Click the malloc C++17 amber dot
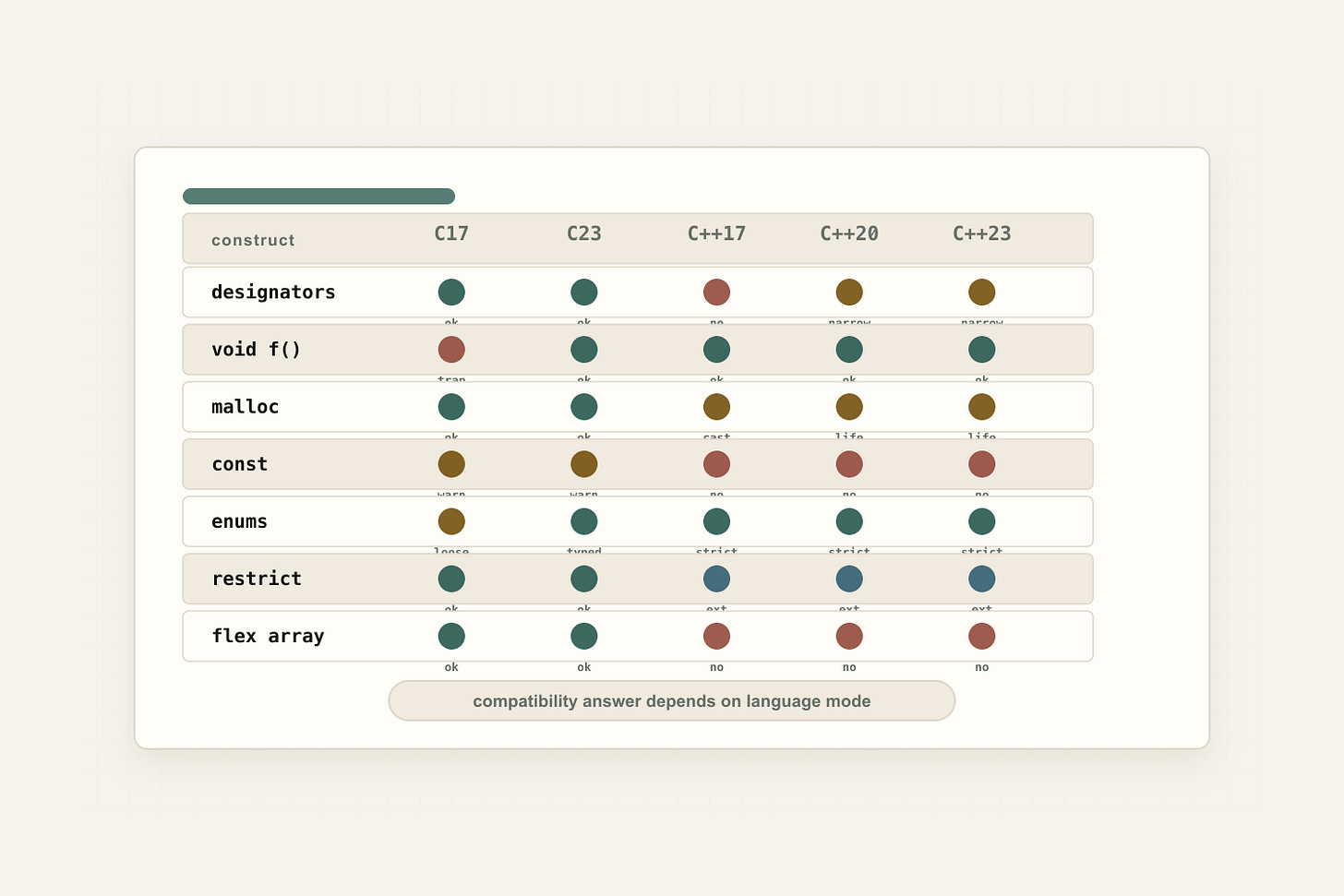 (716, 407)
